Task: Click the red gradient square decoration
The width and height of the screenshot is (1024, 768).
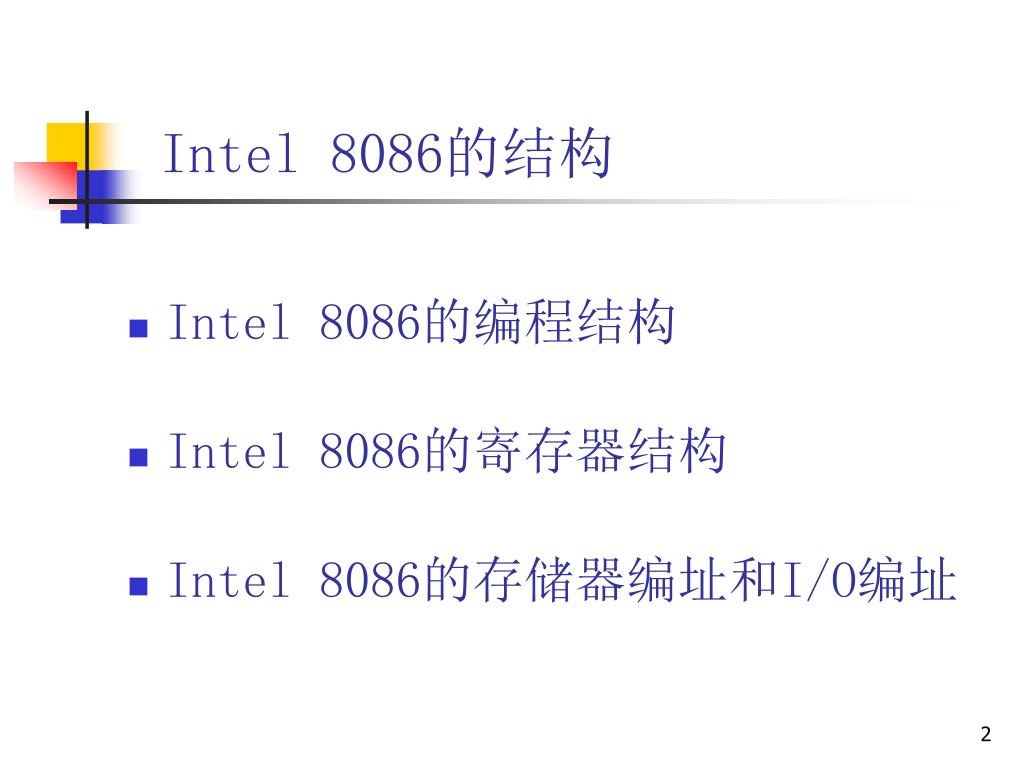Action: click(45, 186)
